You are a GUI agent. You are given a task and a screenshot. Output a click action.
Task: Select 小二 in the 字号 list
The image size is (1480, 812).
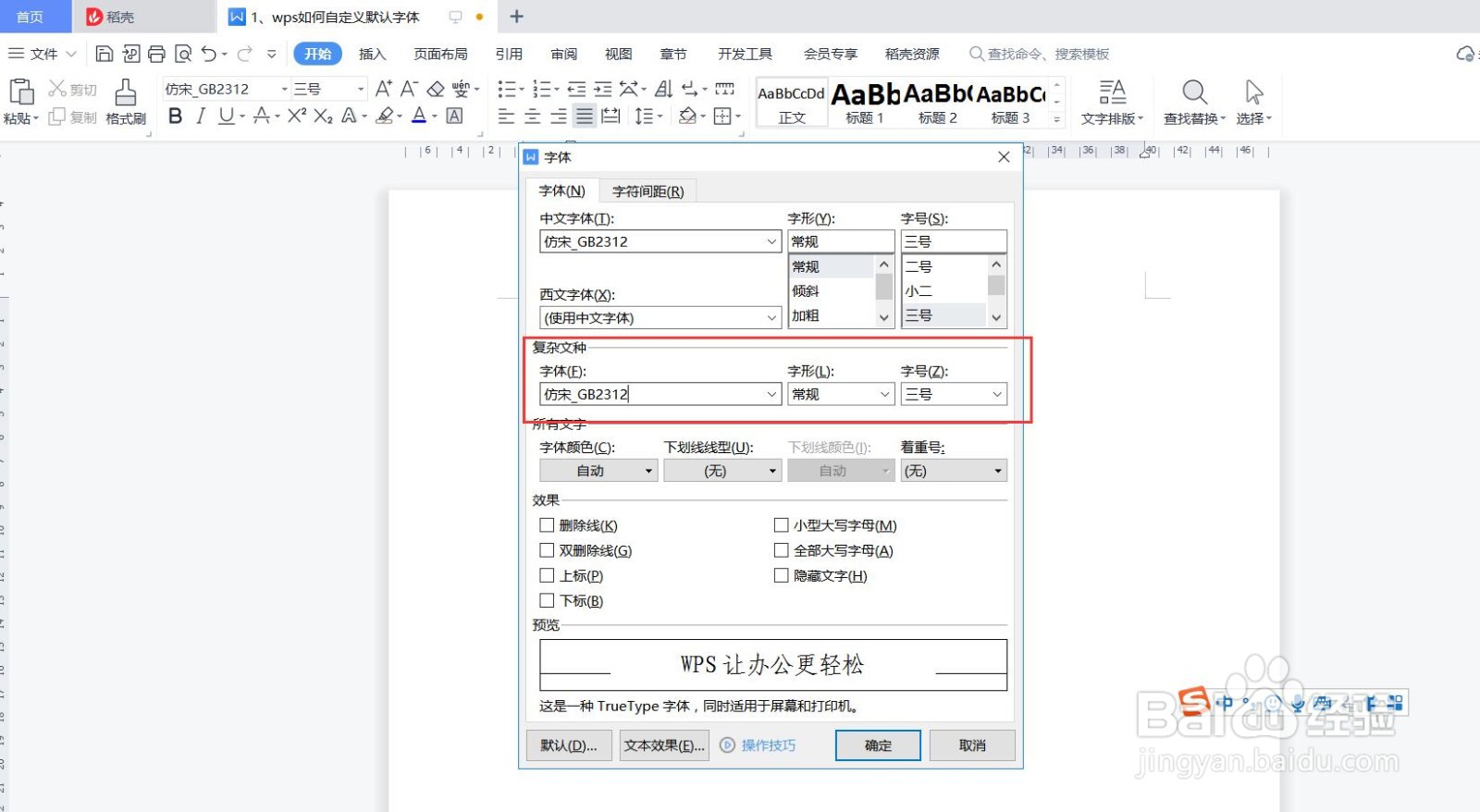(x=919, y=290)
